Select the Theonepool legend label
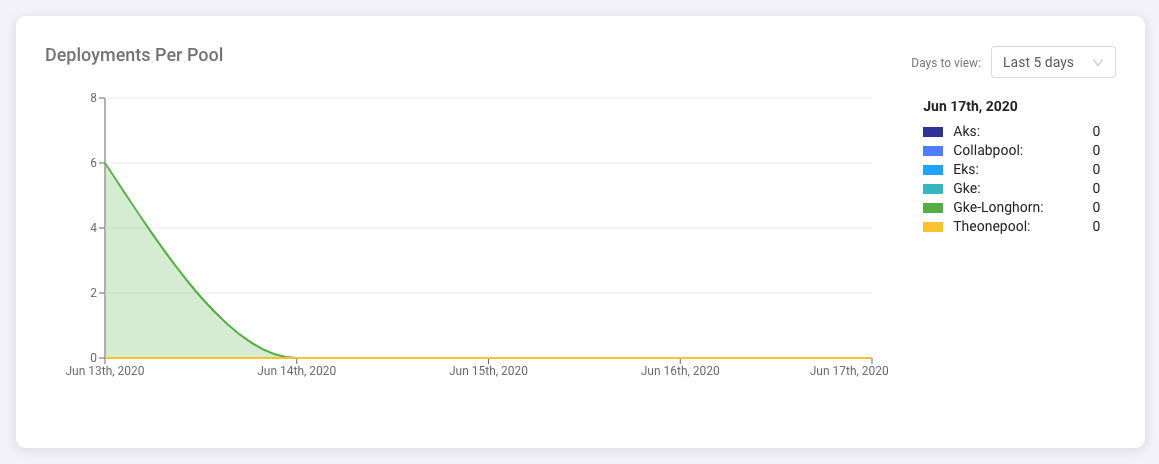 (x=991, y=226)
